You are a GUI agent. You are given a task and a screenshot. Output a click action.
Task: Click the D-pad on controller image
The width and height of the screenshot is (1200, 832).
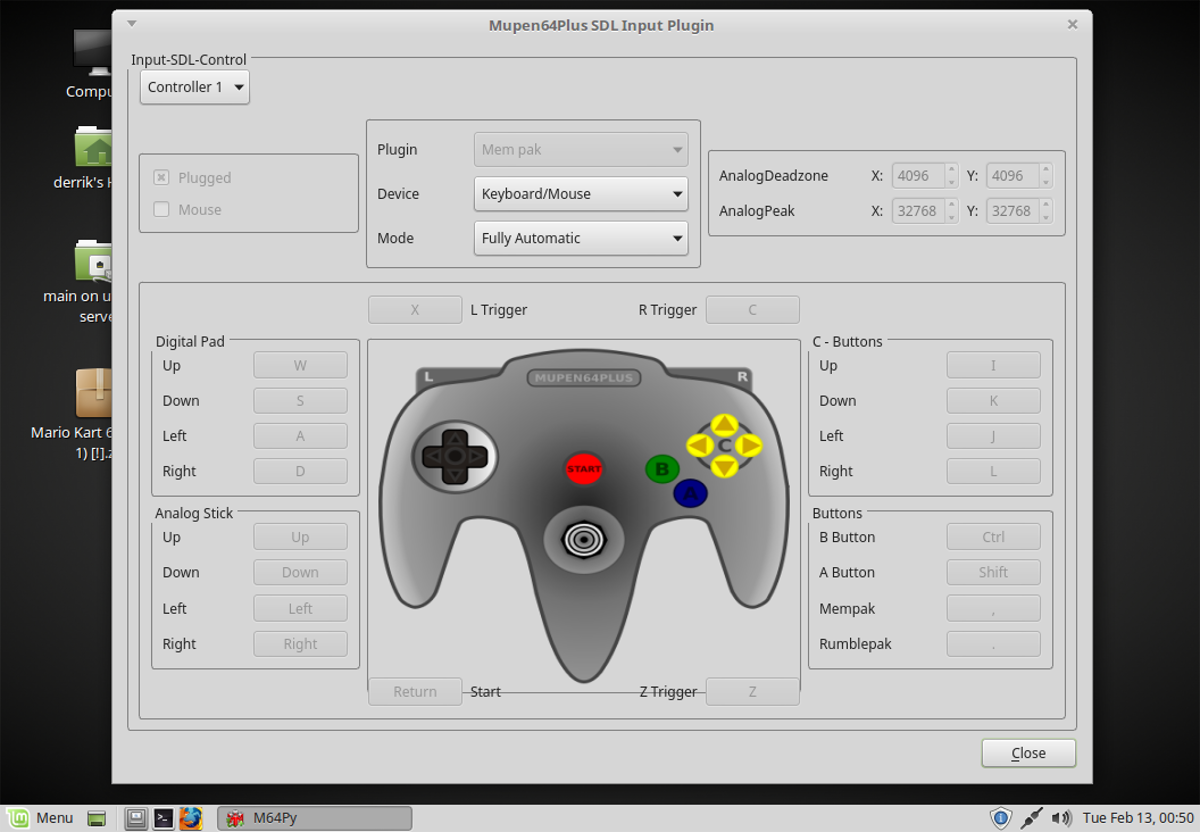(x=455, y=456)
